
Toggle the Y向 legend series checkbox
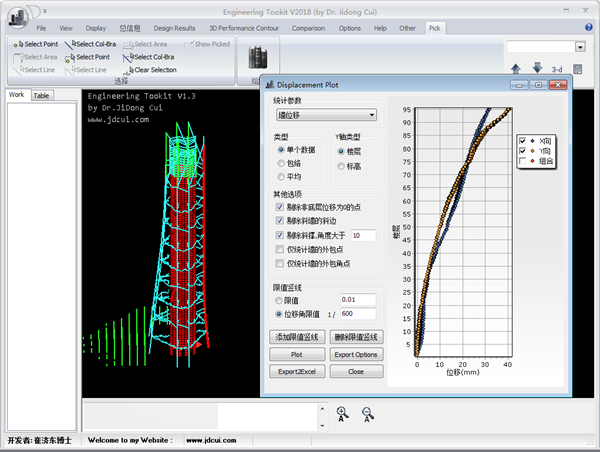point(522,151)
